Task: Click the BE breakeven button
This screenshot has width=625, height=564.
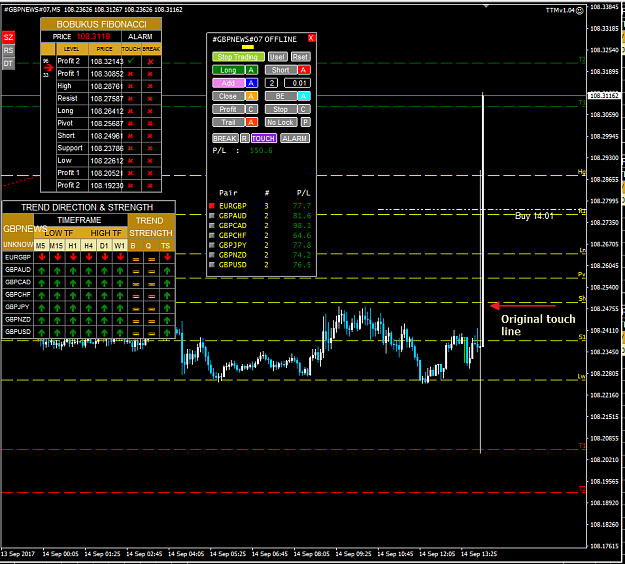Action: point(281,96)
